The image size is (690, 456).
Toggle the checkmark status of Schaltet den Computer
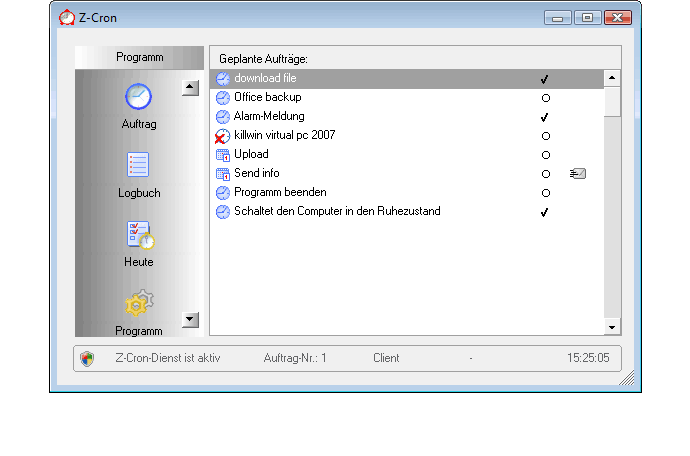pyautogui.click(x=545, y=212)
